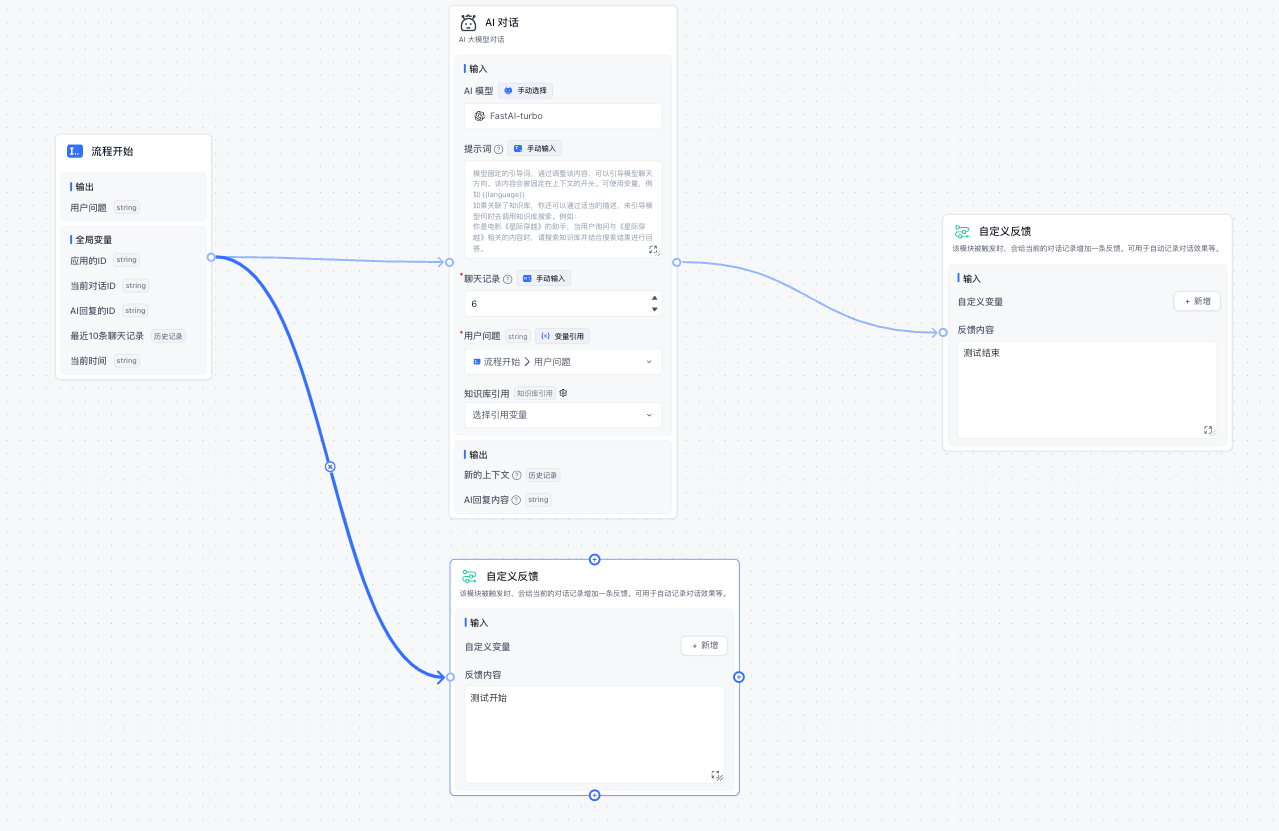Open the FastAI-turbo model selector
The image size is (1279, 831).
point(563,116)
